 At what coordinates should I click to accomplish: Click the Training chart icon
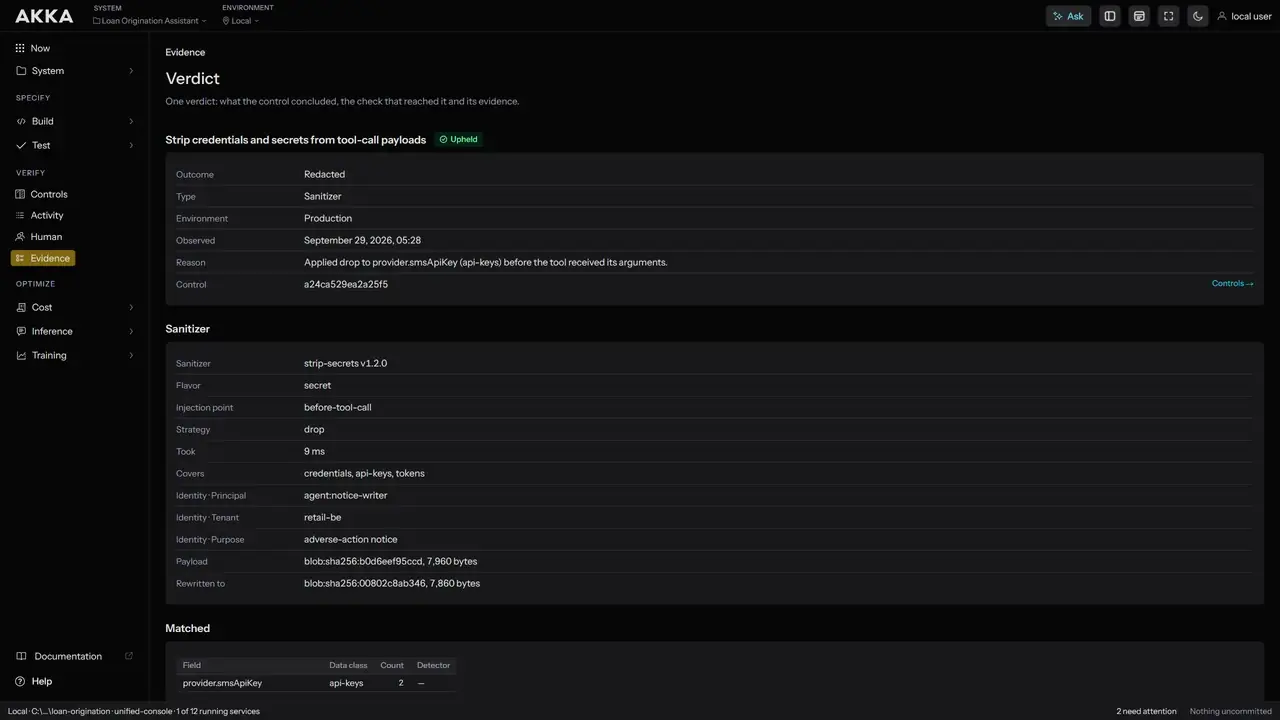[21, 355]
